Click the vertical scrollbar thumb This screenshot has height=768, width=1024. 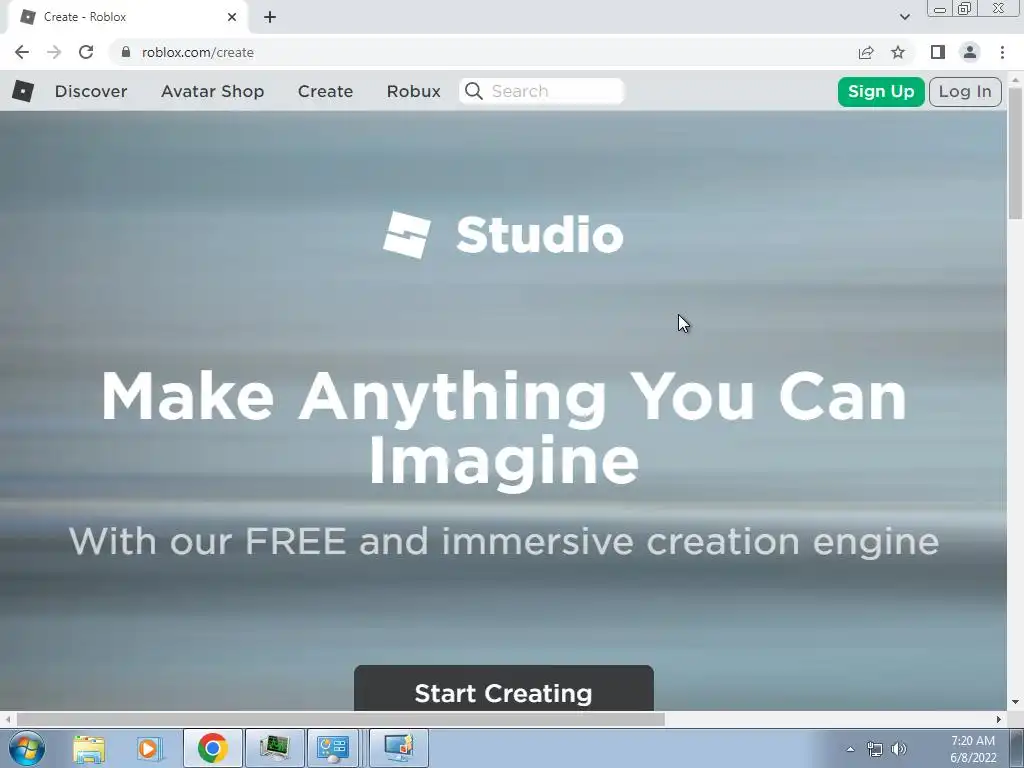click(x=1015, y=153)
